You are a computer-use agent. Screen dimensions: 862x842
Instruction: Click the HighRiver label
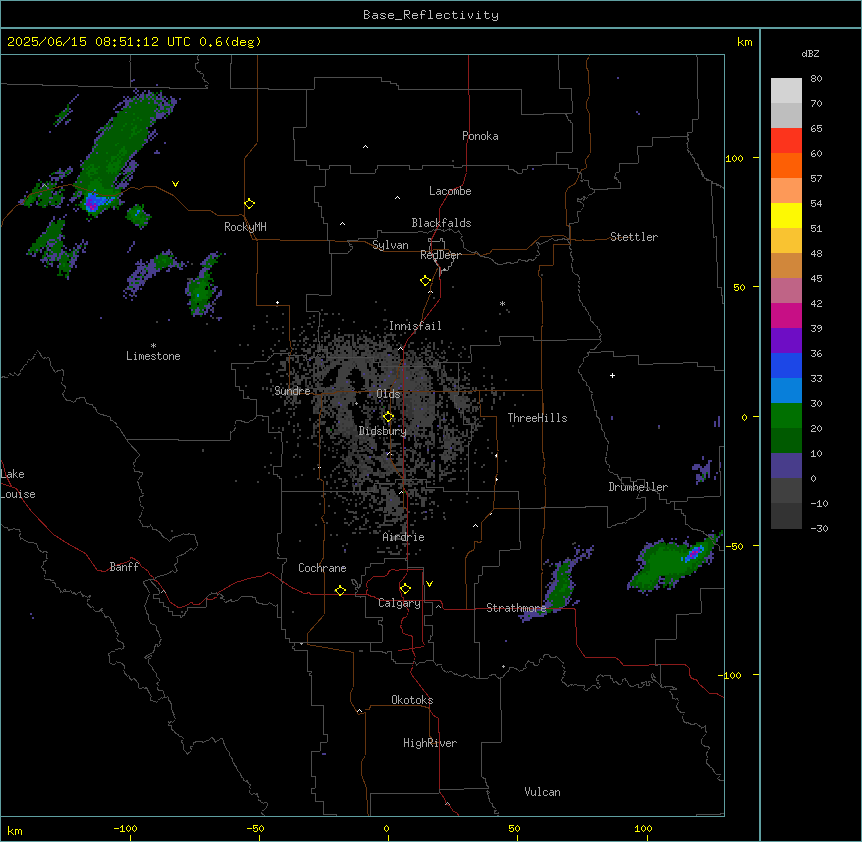[430, 743]
